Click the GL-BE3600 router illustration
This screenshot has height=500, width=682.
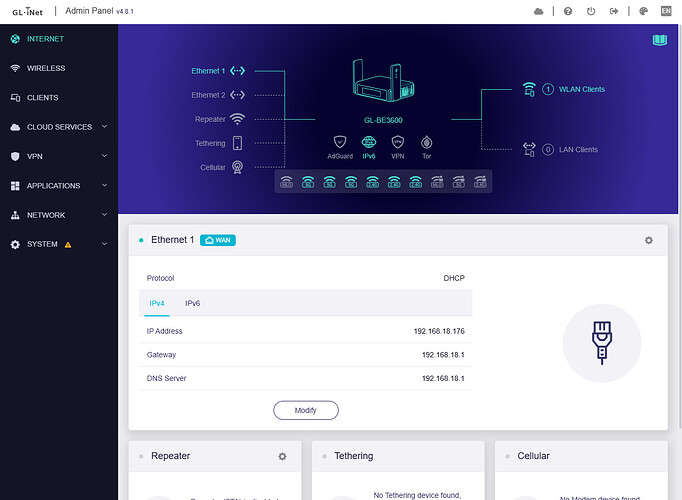[x=383, y=80]
